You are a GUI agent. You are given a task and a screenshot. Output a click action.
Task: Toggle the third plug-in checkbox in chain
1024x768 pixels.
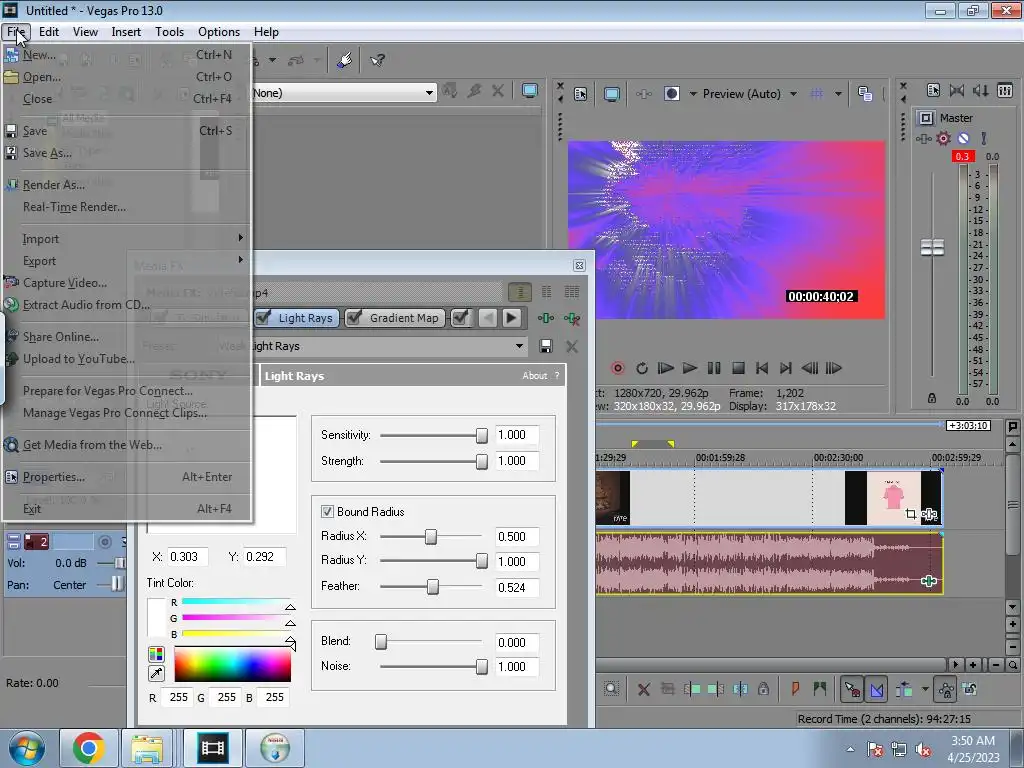(x=460, y=318)
